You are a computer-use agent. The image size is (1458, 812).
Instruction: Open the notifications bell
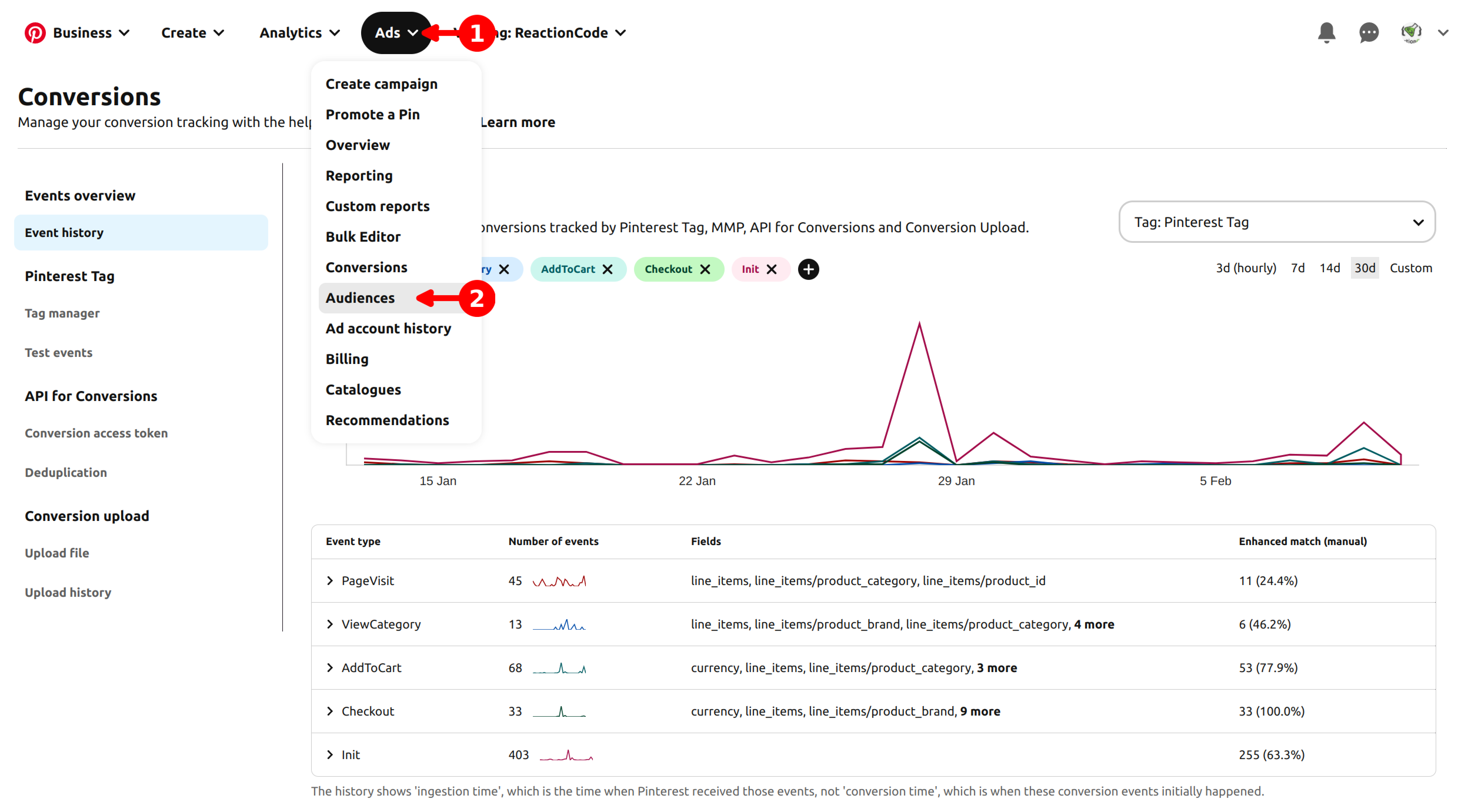click(1326, 33)
